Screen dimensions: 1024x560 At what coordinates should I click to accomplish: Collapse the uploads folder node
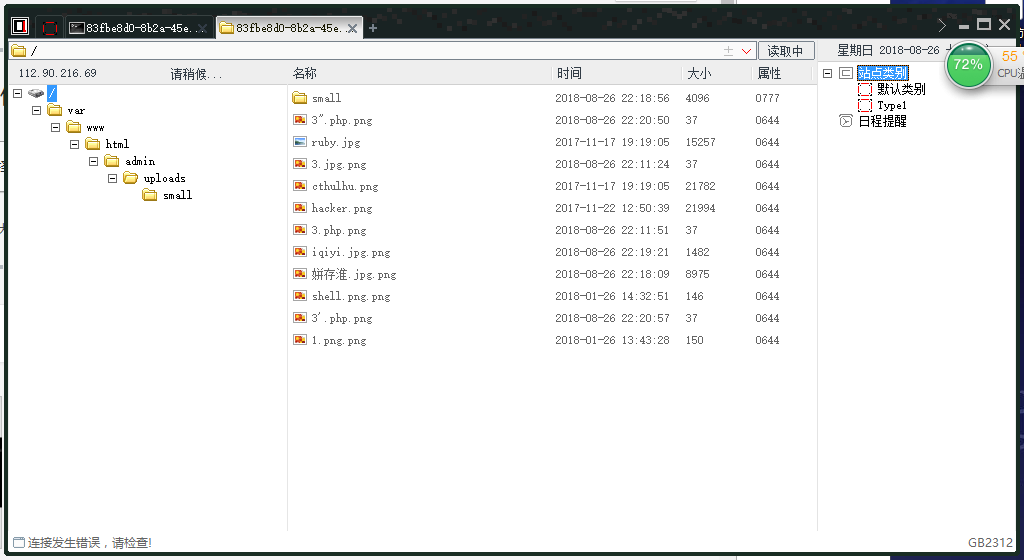click(112, 178)
